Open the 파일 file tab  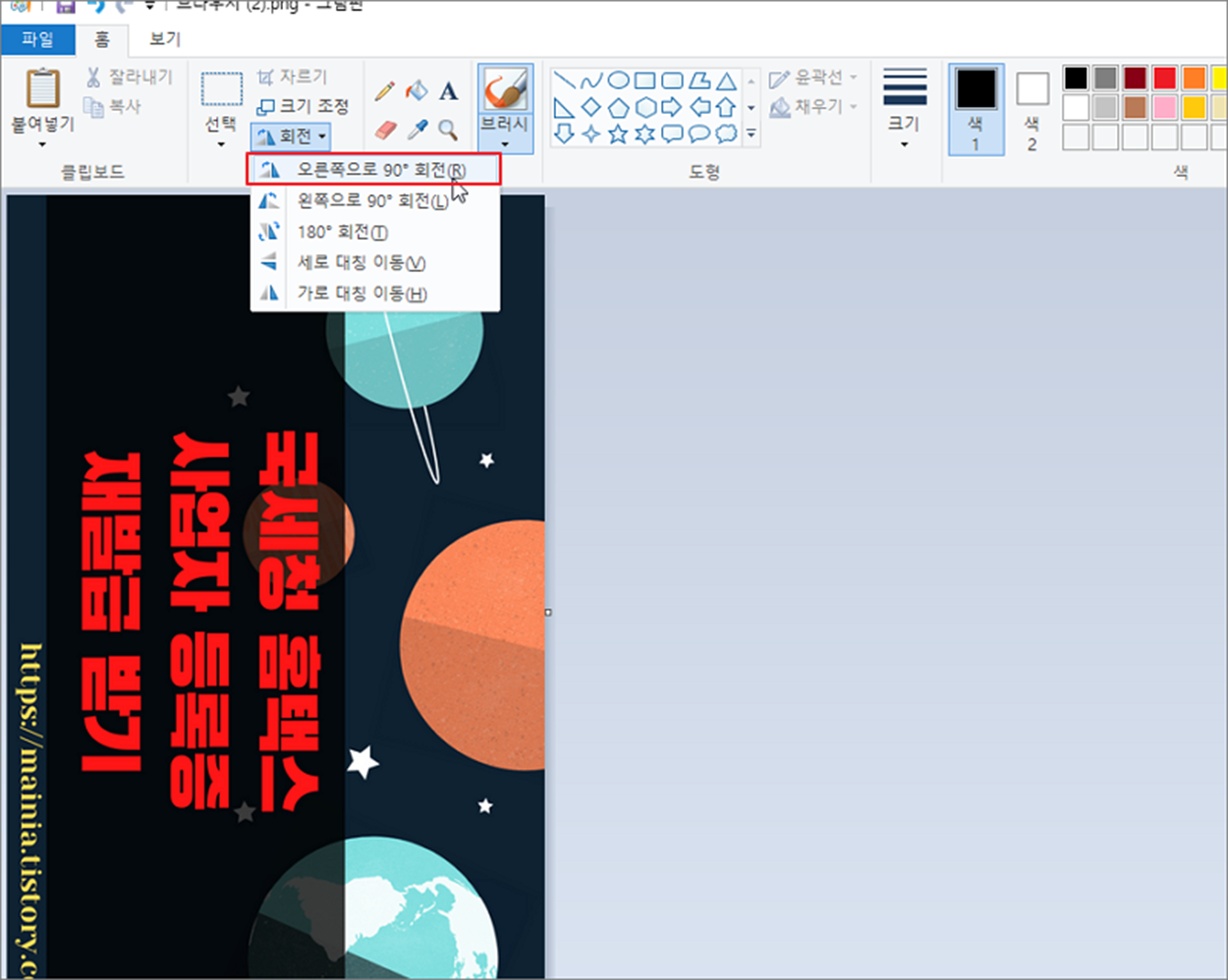click(37, 39)
